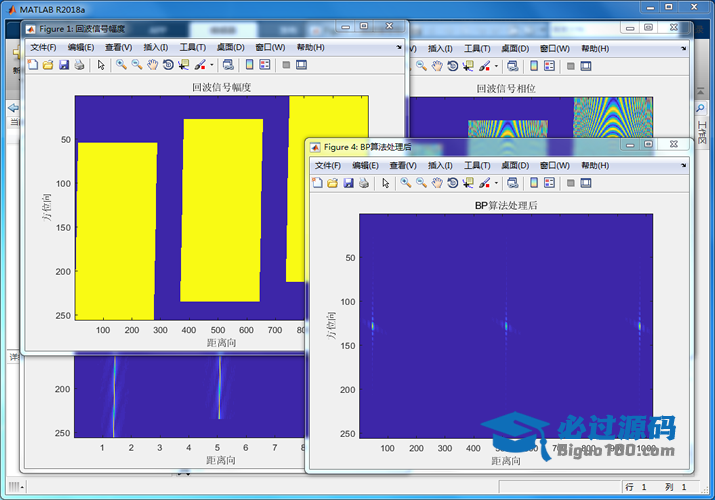The width and height of the screenshot is (715, 500).
Task: Toggle Zoom In tool in Figure 4 toolbar
Action: click(405, 183)
